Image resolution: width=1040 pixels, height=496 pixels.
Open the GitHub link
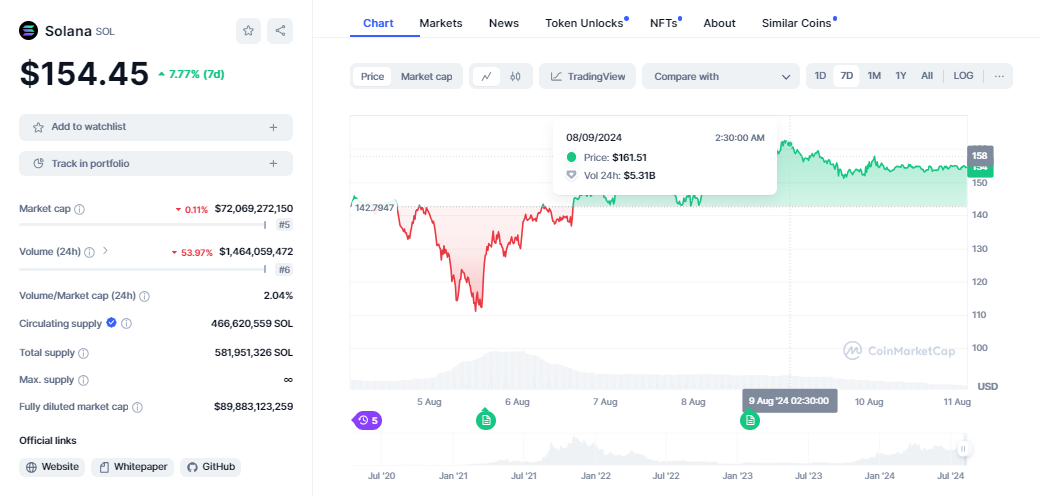(x=211, y=467)
